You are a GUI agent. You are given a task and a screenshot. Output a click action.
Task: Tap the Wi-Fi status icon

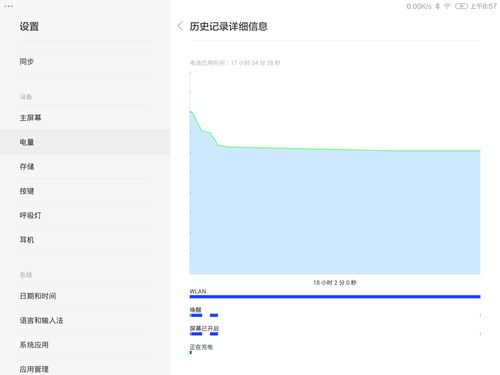pyautogui.click(x=447, y=6)
